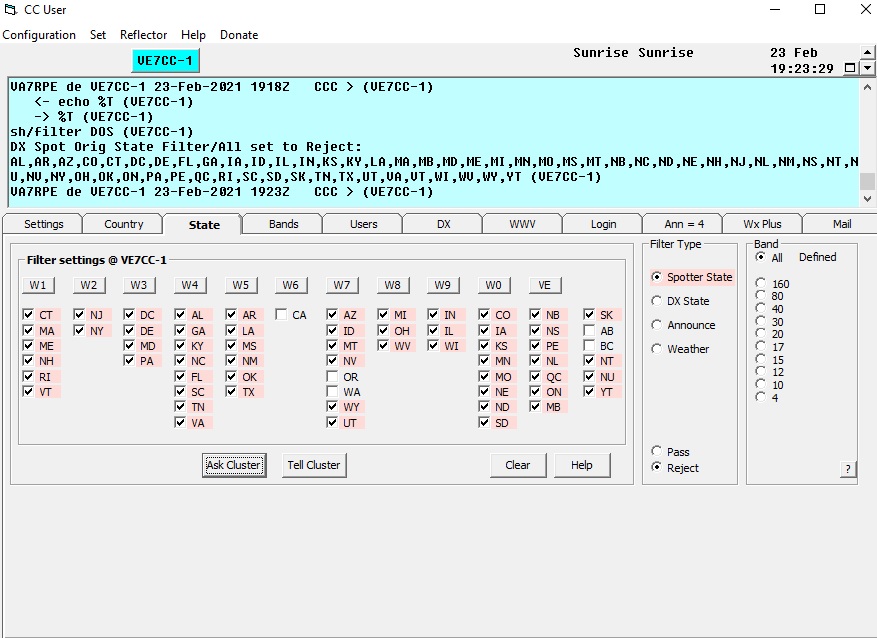Uncheck the CT state checkbox
The height and width of the screenshot is (638, 877).
tap(29, 315)
